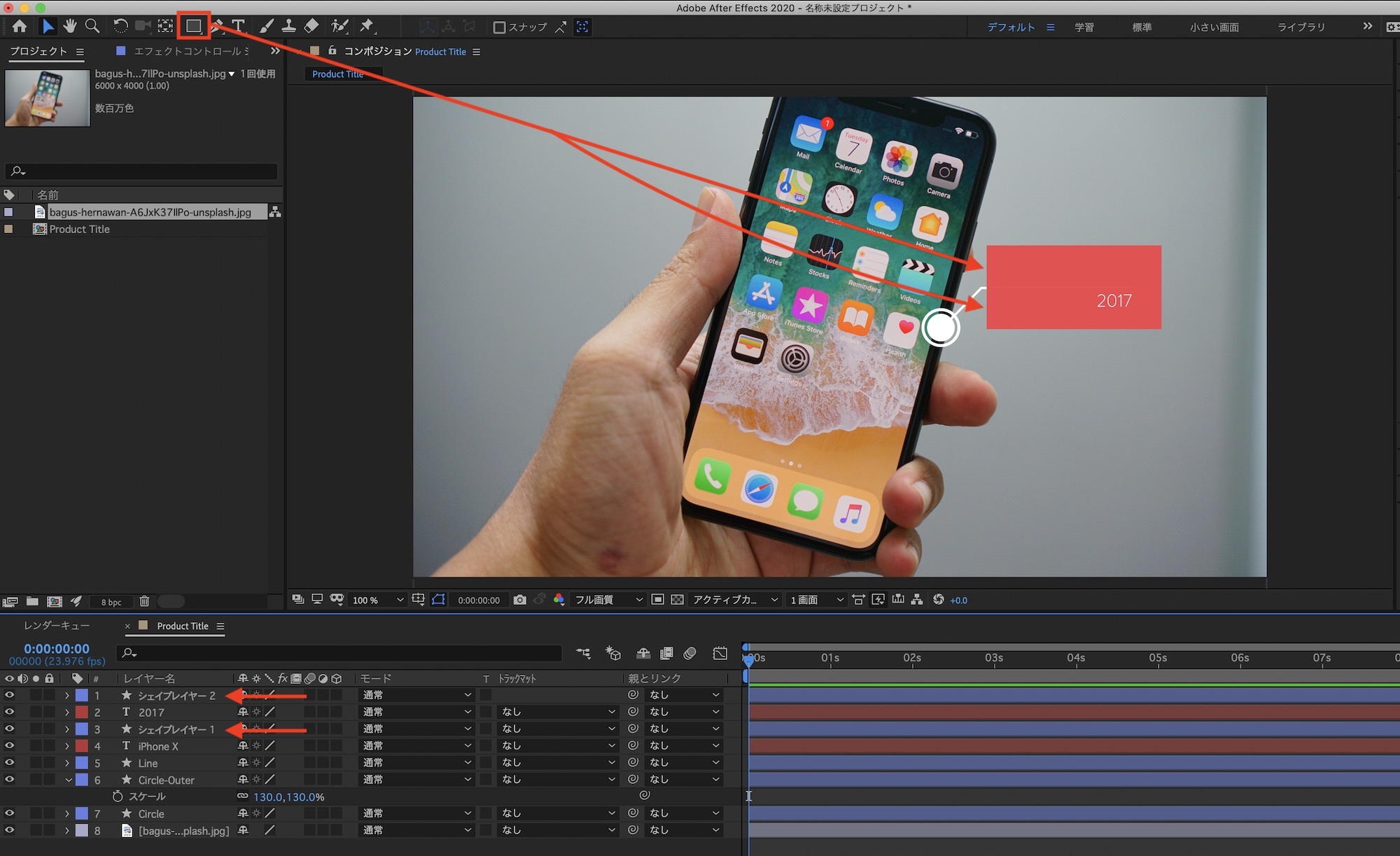This screenshot has height=856, width=1400.
Task: Select the Product Title composition item
Action: 79,230
